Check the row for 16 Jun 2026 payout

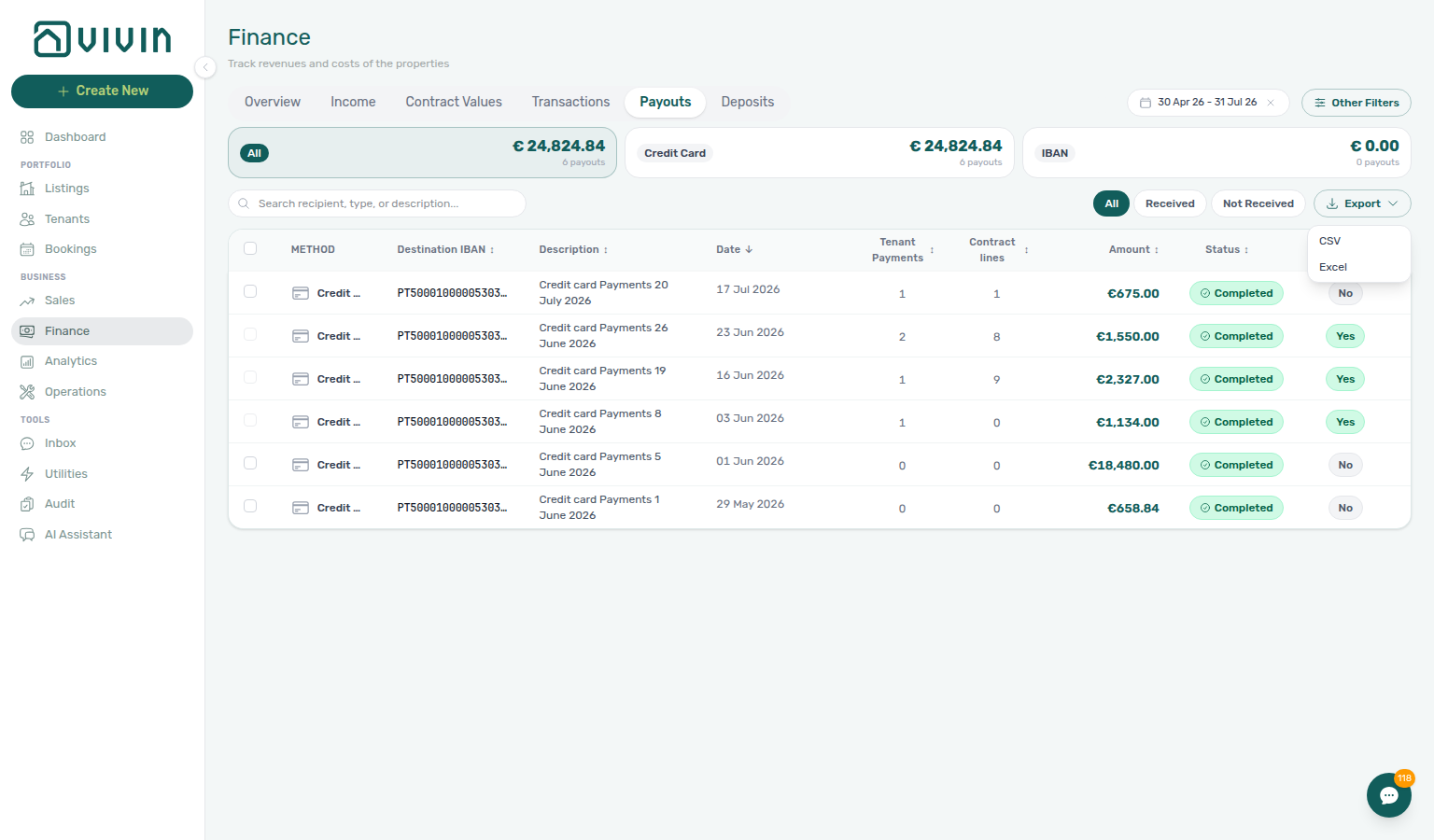250,377
